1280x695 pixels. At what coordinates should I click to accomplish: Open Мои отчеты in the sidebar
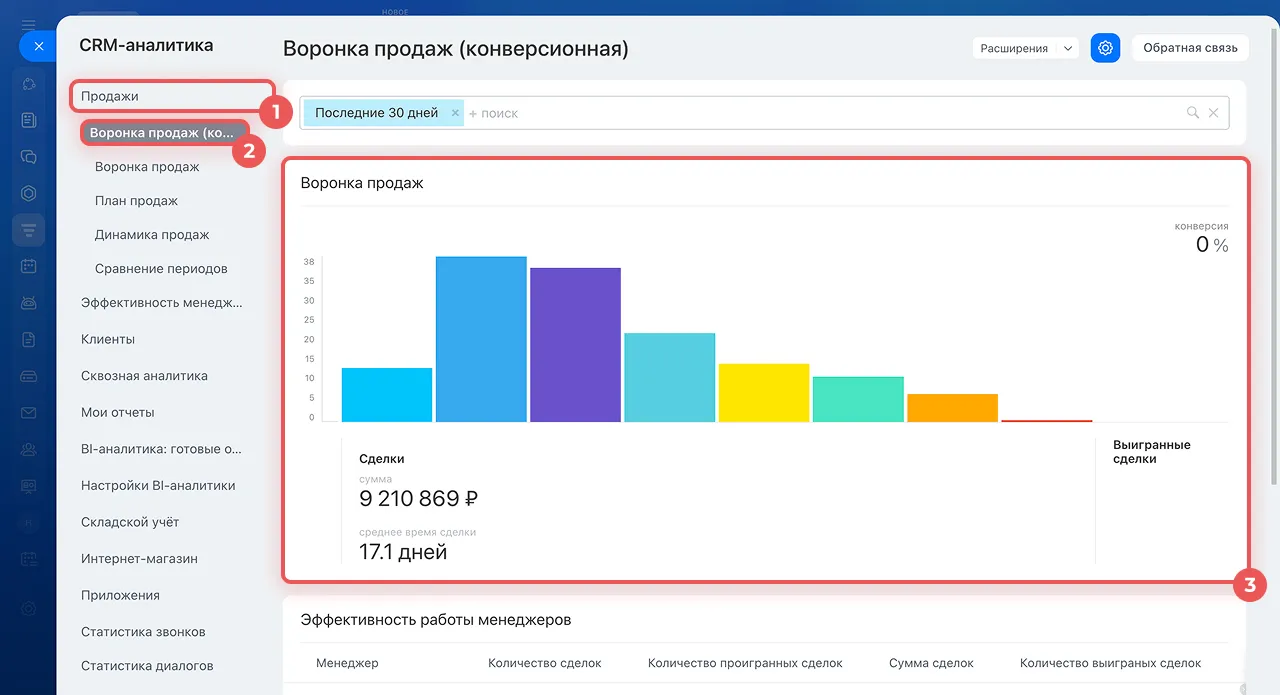pyautogui.click(x=118, y=412)
